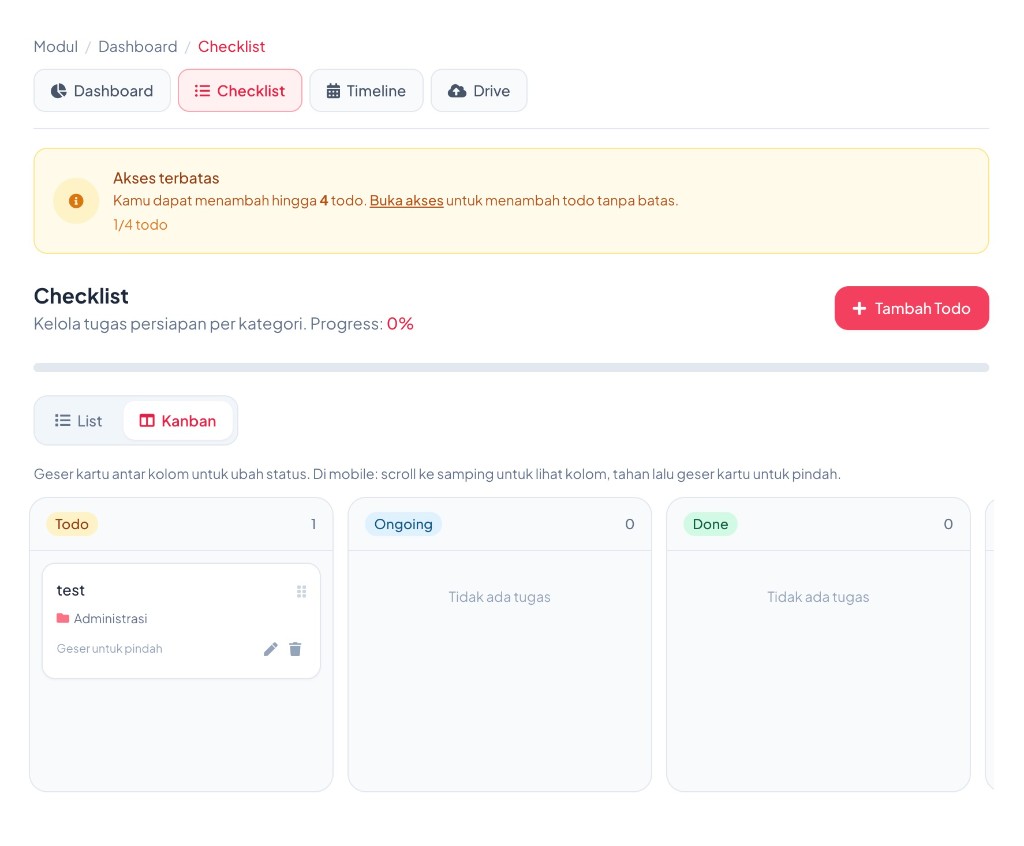Delete the test task via trash icon
Image resolution: width=1024 pixels, height=846 pixels.
[295, 649]
